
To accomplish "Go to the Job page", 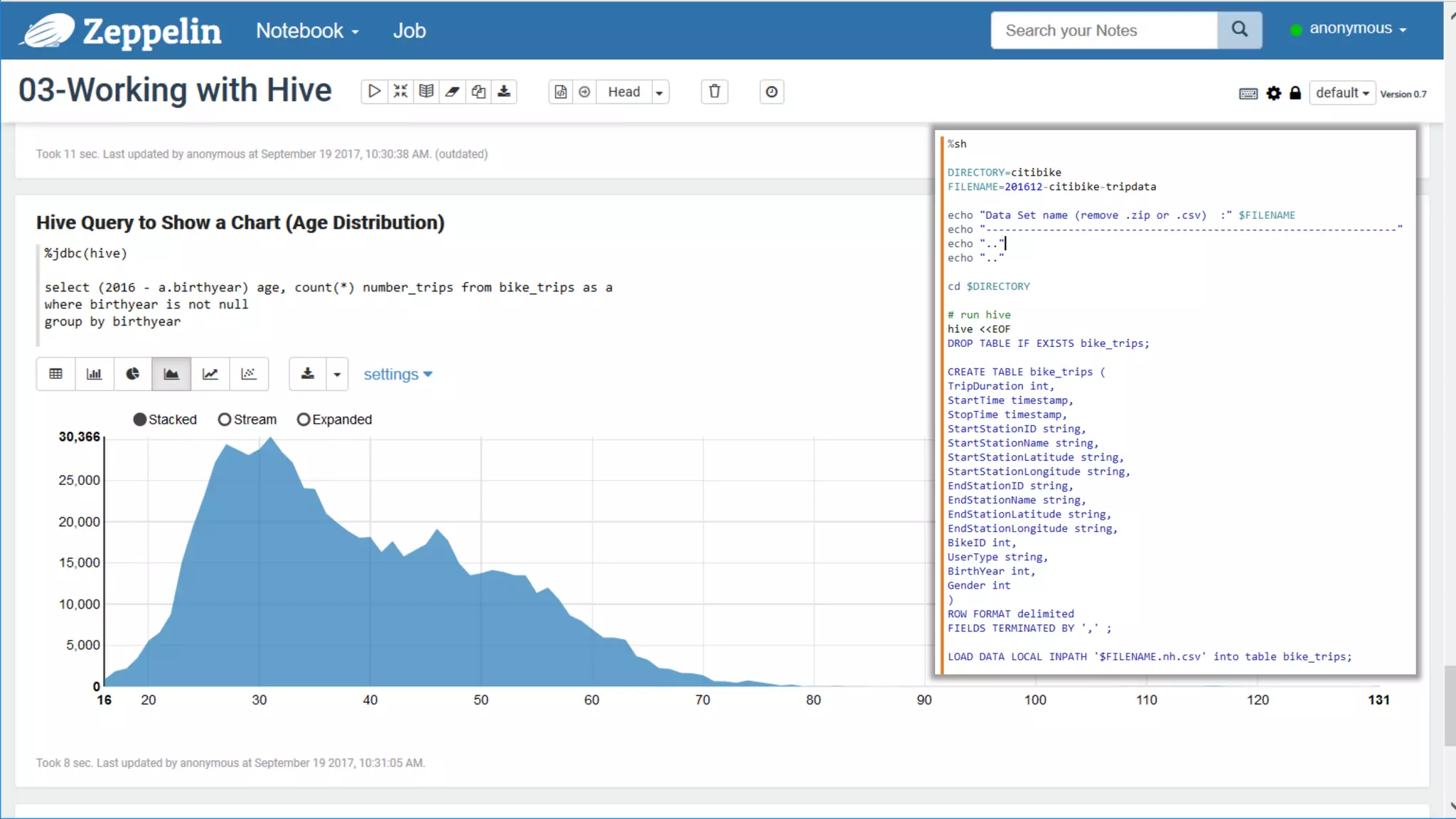I will pyautogui.click(x=409, y=31).
